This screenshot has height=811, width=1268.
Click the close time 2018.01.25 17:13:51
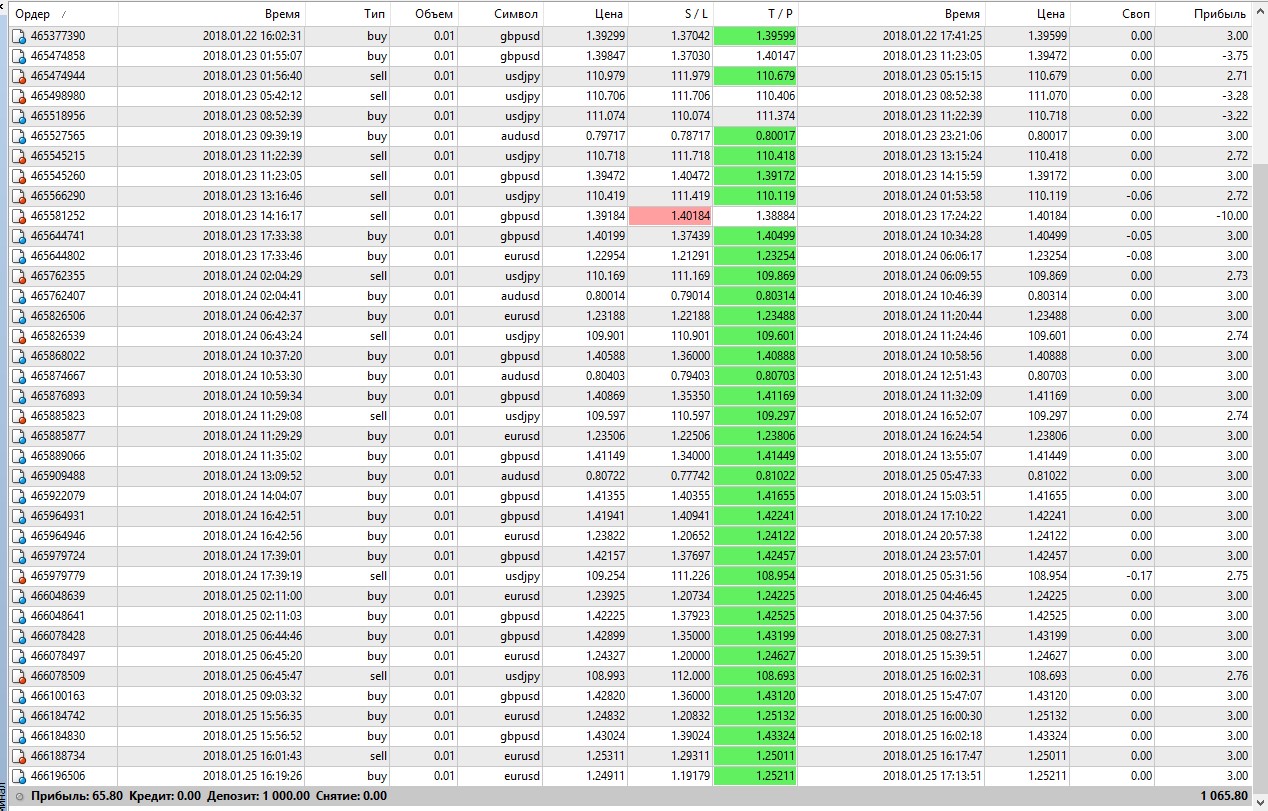coord(932,776)
